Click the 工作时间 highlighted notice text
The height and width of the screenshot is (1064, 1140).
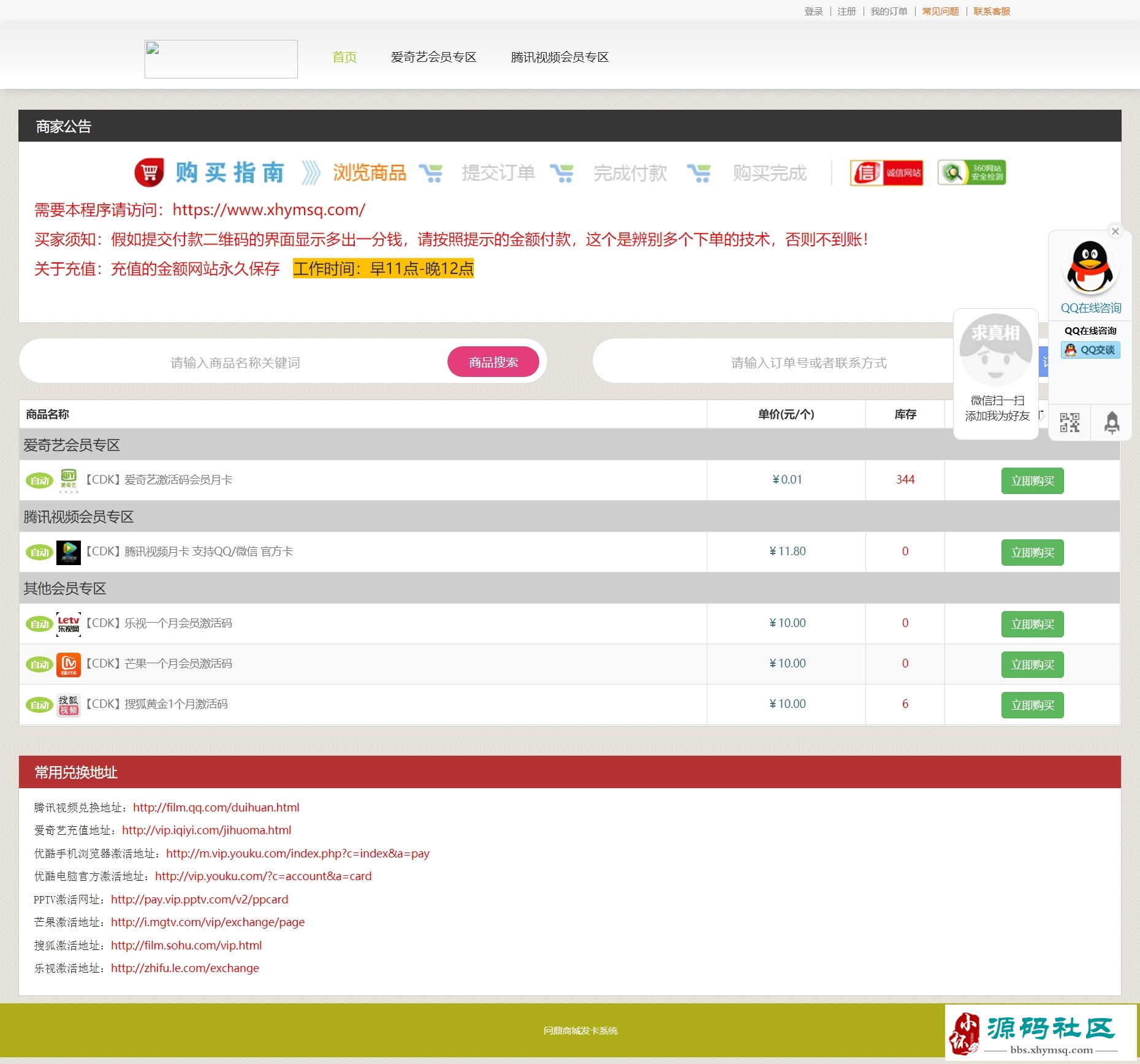pyautogui.click(x=383, y=268)
